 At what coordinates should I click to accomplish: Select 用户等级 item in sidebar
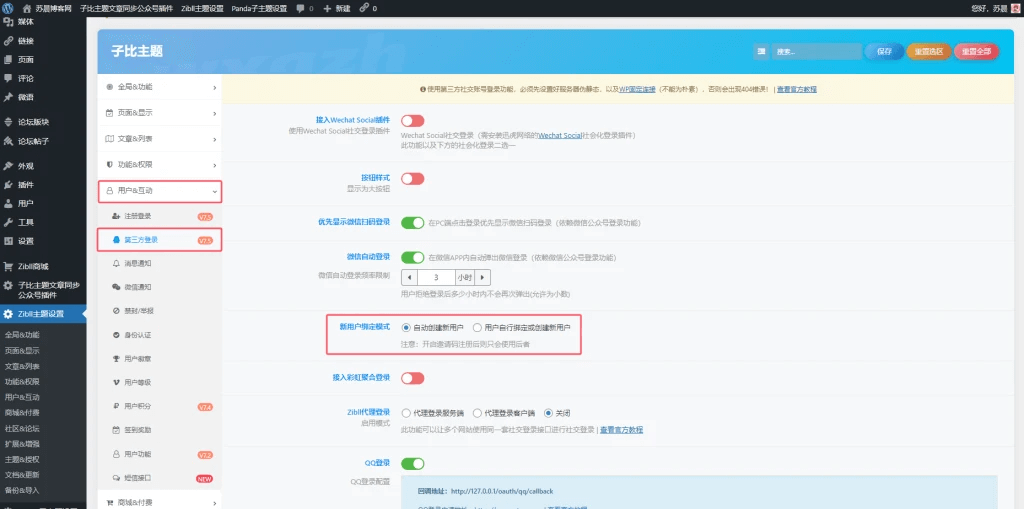pyautogui.click(x=159, y=382)
